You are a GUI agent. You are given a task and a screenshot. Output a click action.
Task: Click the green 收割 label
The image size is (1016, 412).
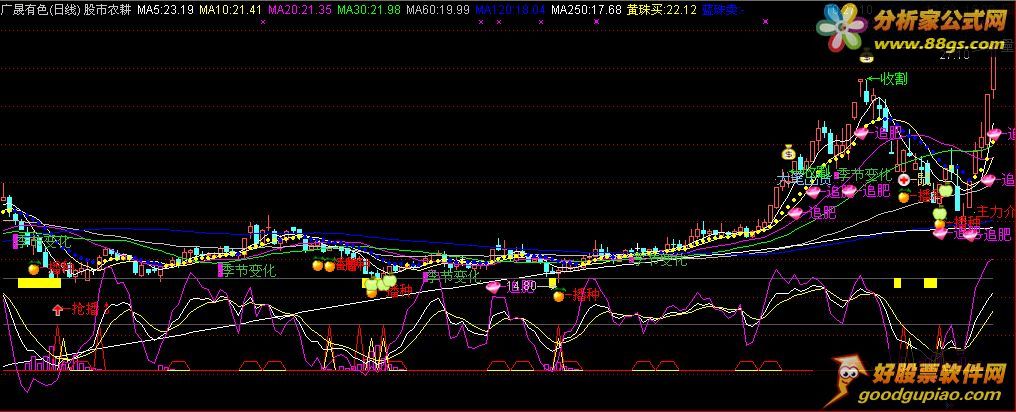click(892, 79)
